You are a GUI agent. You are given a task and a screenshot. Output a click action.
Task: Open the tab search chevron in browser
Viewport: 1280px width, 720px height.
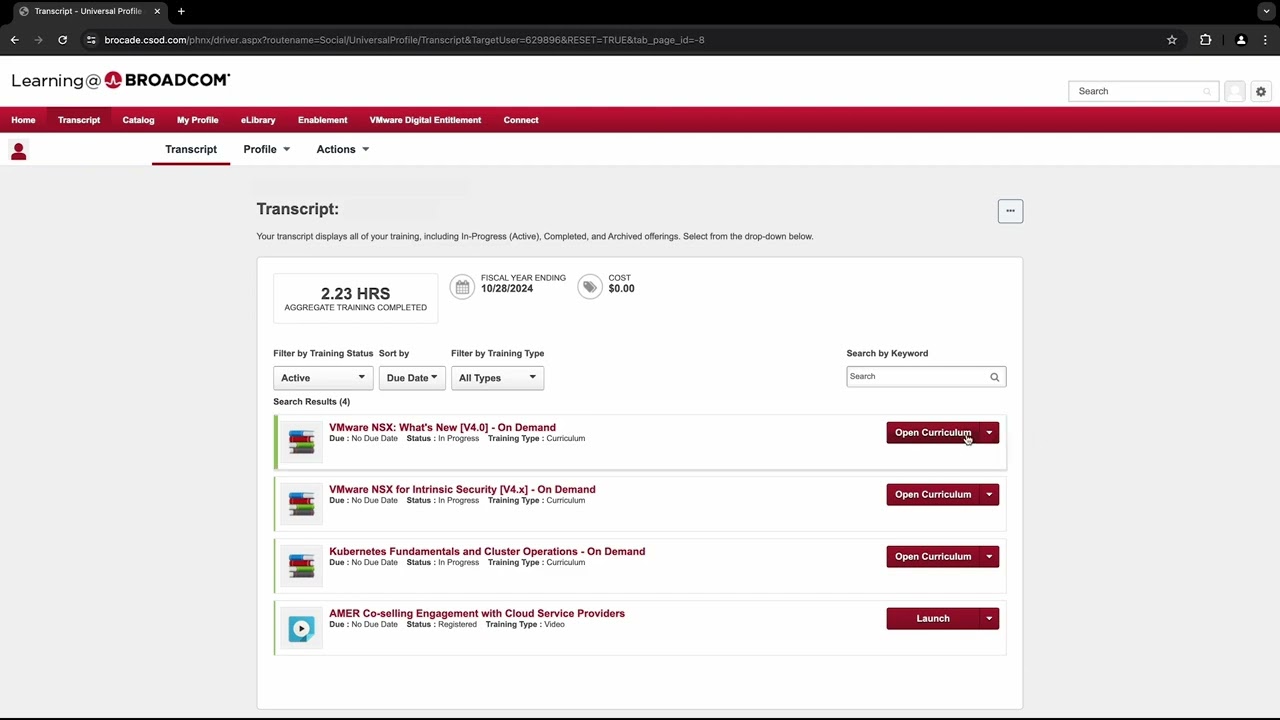pyautogui.click(x=1266, y=11)
